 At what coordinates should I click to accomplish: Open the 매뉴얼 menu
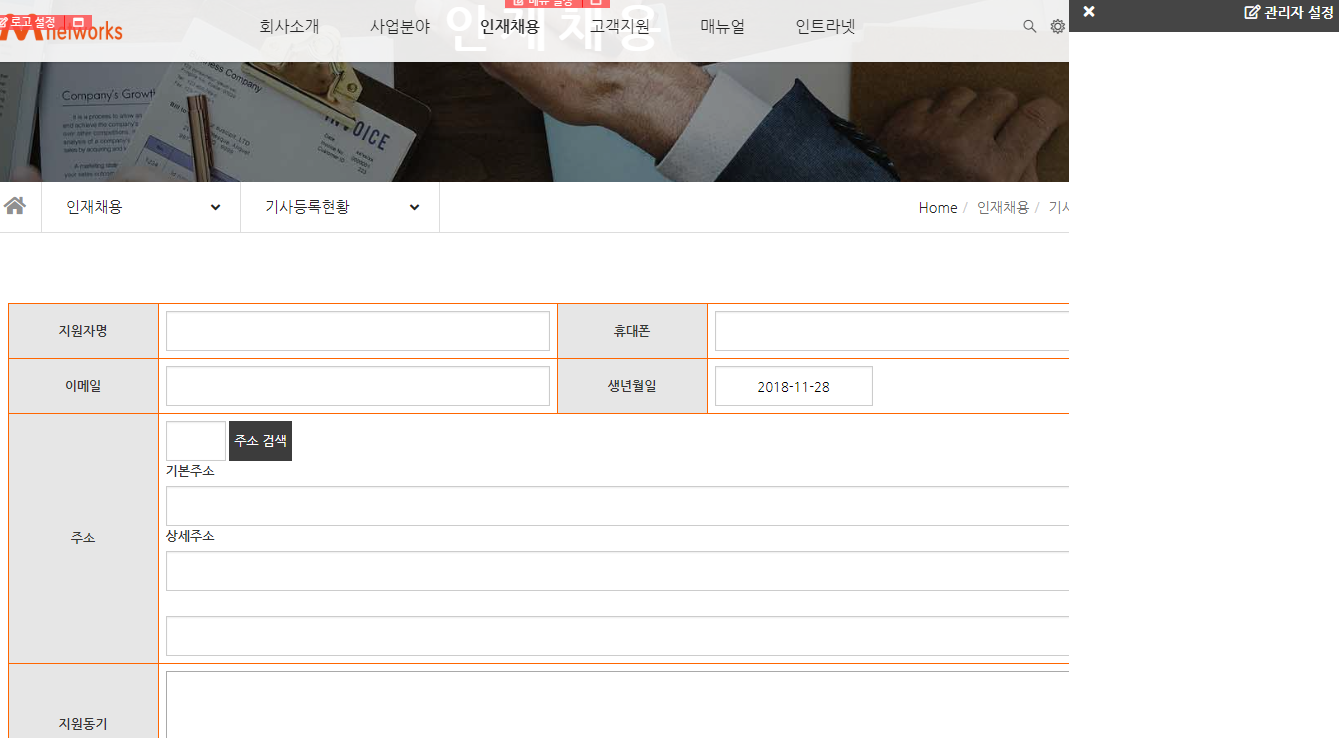click(x=723, y=27)
